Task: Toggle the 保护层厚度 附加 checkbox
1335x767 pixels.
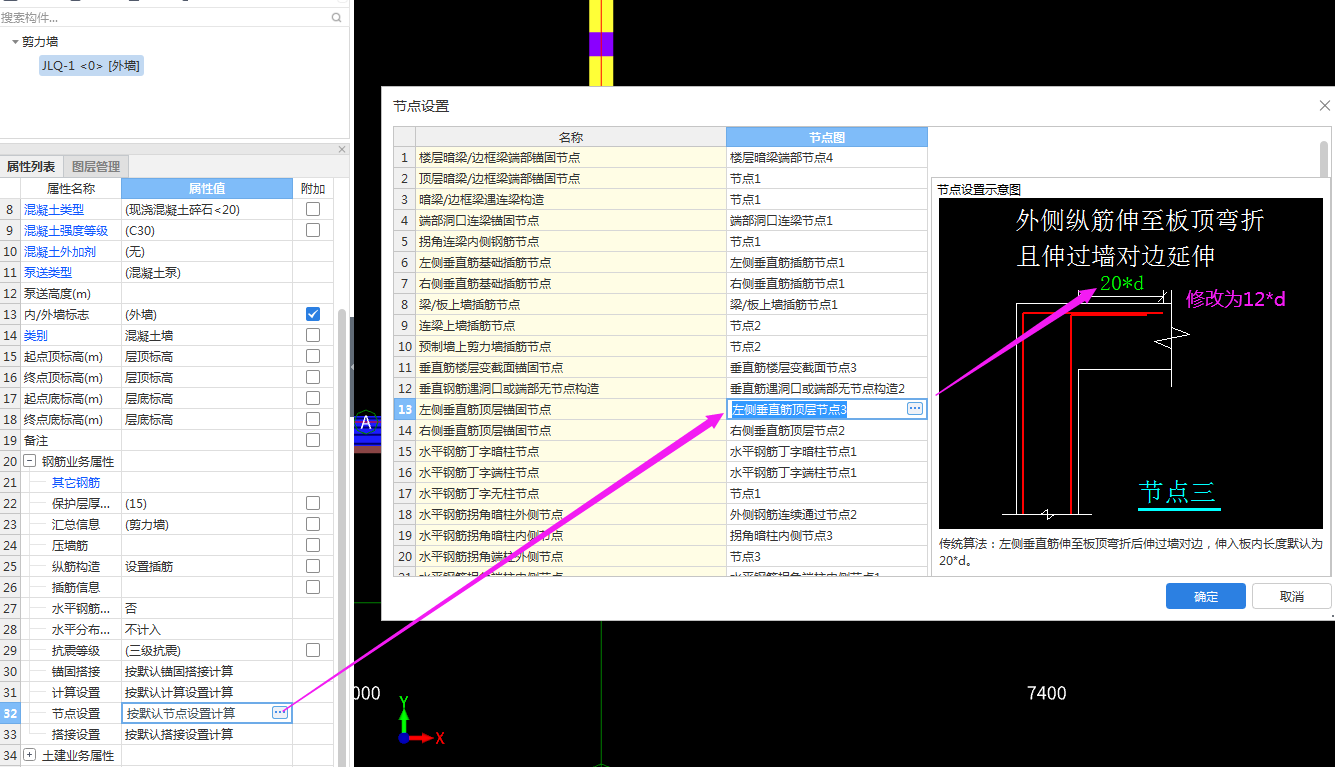Action: (x=313, y=503)
